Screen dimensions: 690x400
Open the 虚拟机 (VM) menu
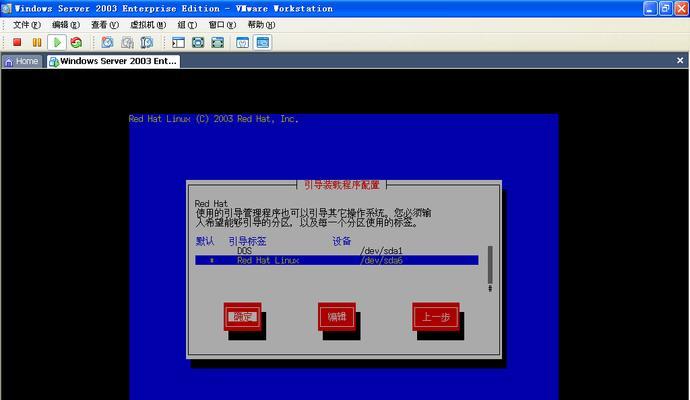(148, 25)
